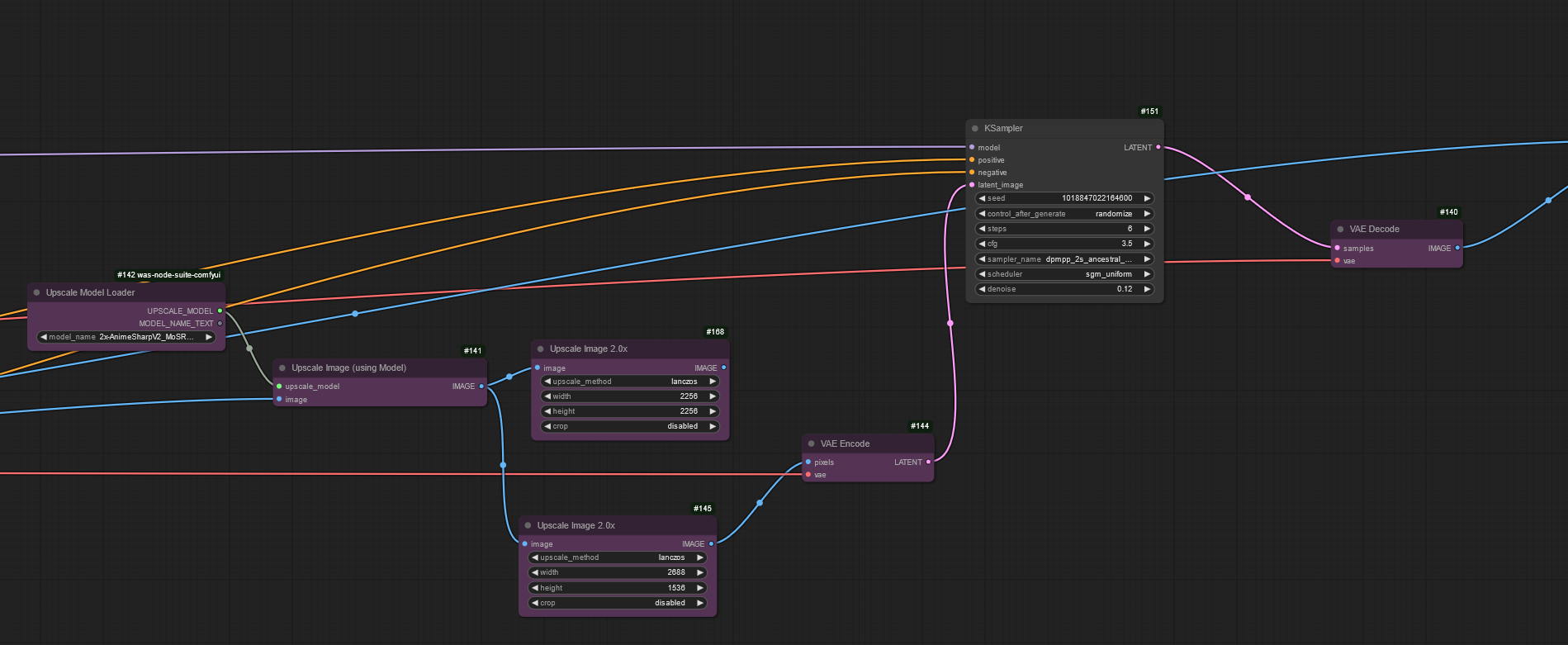Screen dimensions: 1568x645
Task: Click the height 2256 value field
Action: pyautogui.click(x=629, y=411)
